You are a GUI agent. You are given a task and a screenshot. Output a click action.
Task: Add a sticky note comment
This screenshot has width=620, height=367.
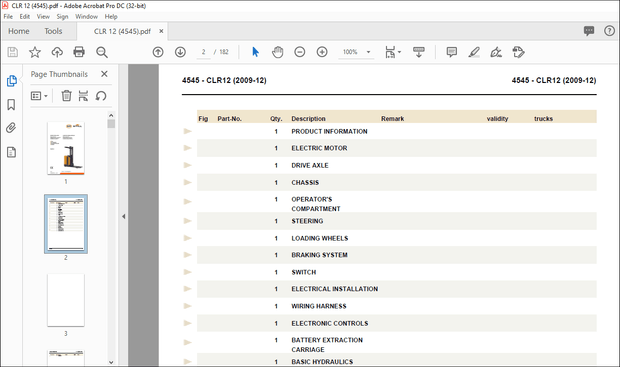(452, 52)
